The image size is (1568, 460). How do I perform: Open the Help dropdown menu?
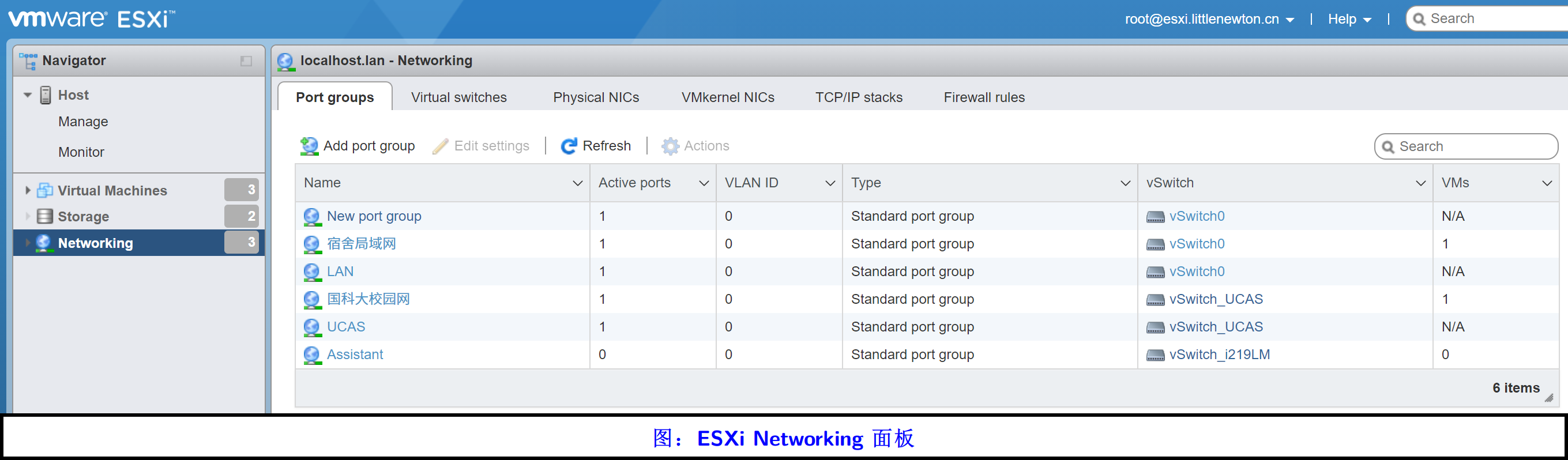1349,19
